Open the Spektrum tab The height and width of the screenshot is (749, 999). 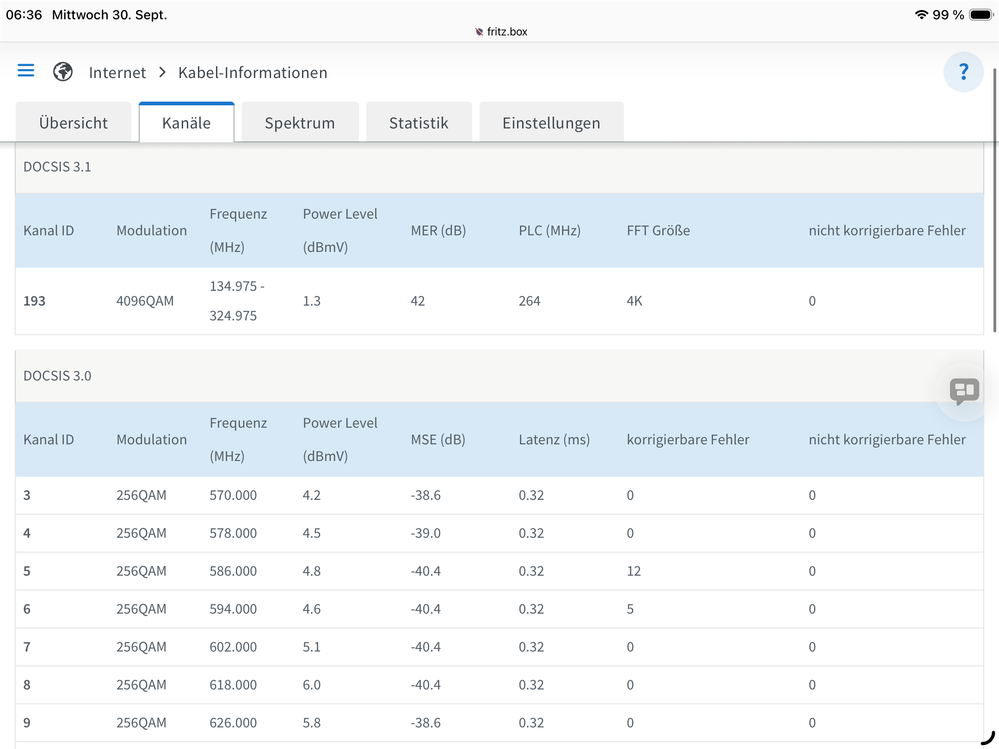click(x=300, y=122)
